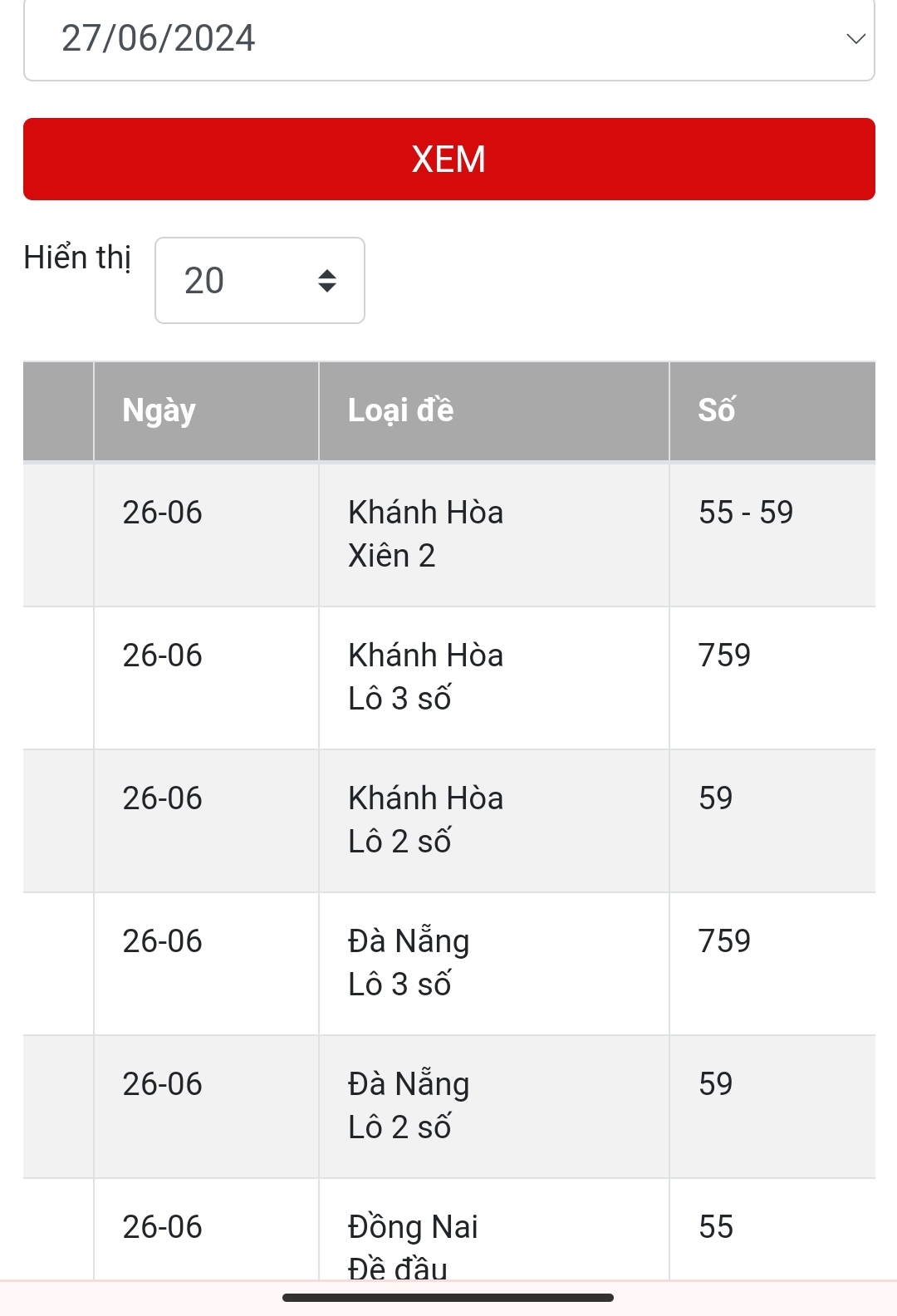Select the Đà Nẵng Lô 2 số entry
The width and height of the screenshot is (897, 1316).
click(409, 1106)
